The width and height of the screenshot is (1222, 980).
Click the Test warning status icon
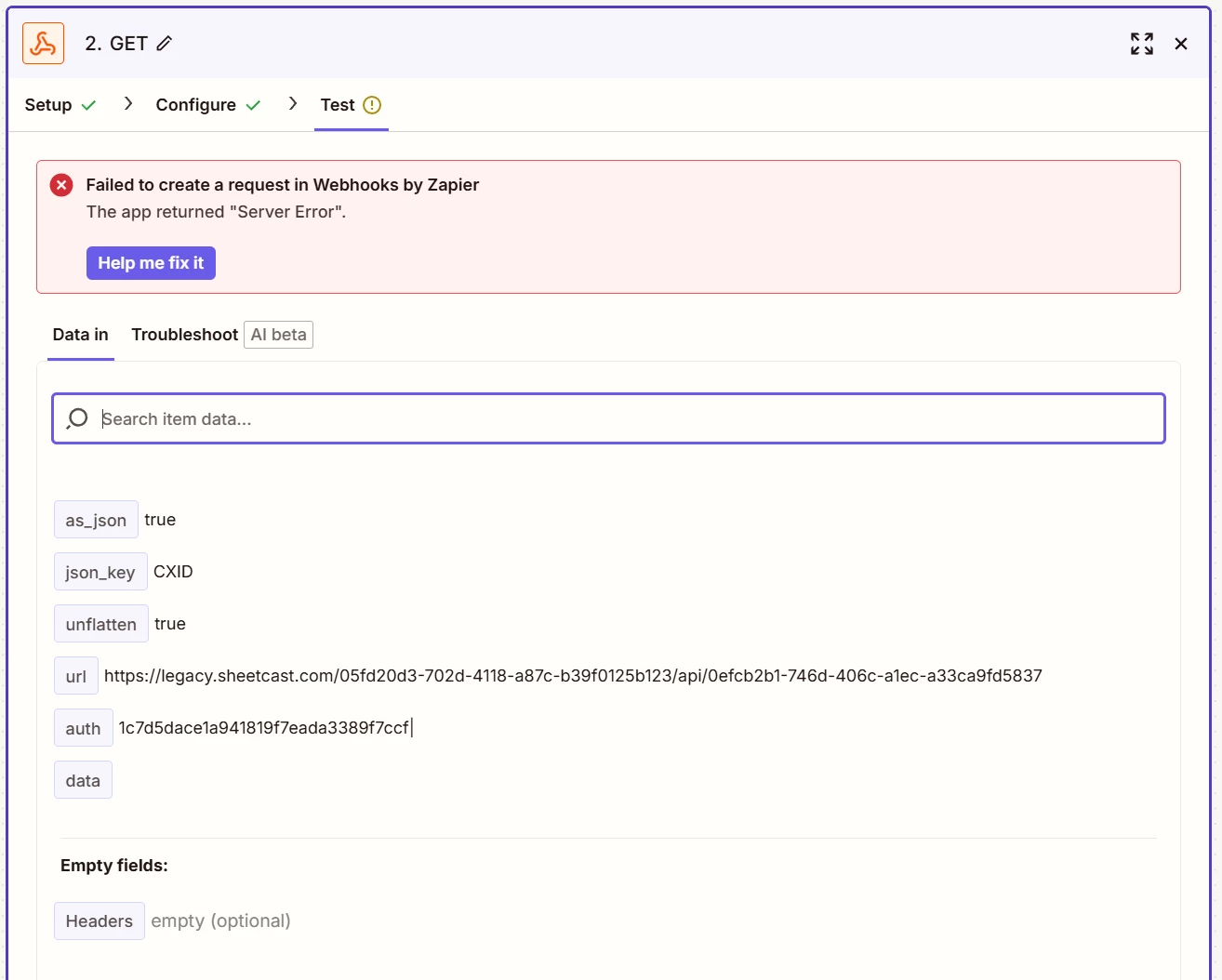(372, 105)
